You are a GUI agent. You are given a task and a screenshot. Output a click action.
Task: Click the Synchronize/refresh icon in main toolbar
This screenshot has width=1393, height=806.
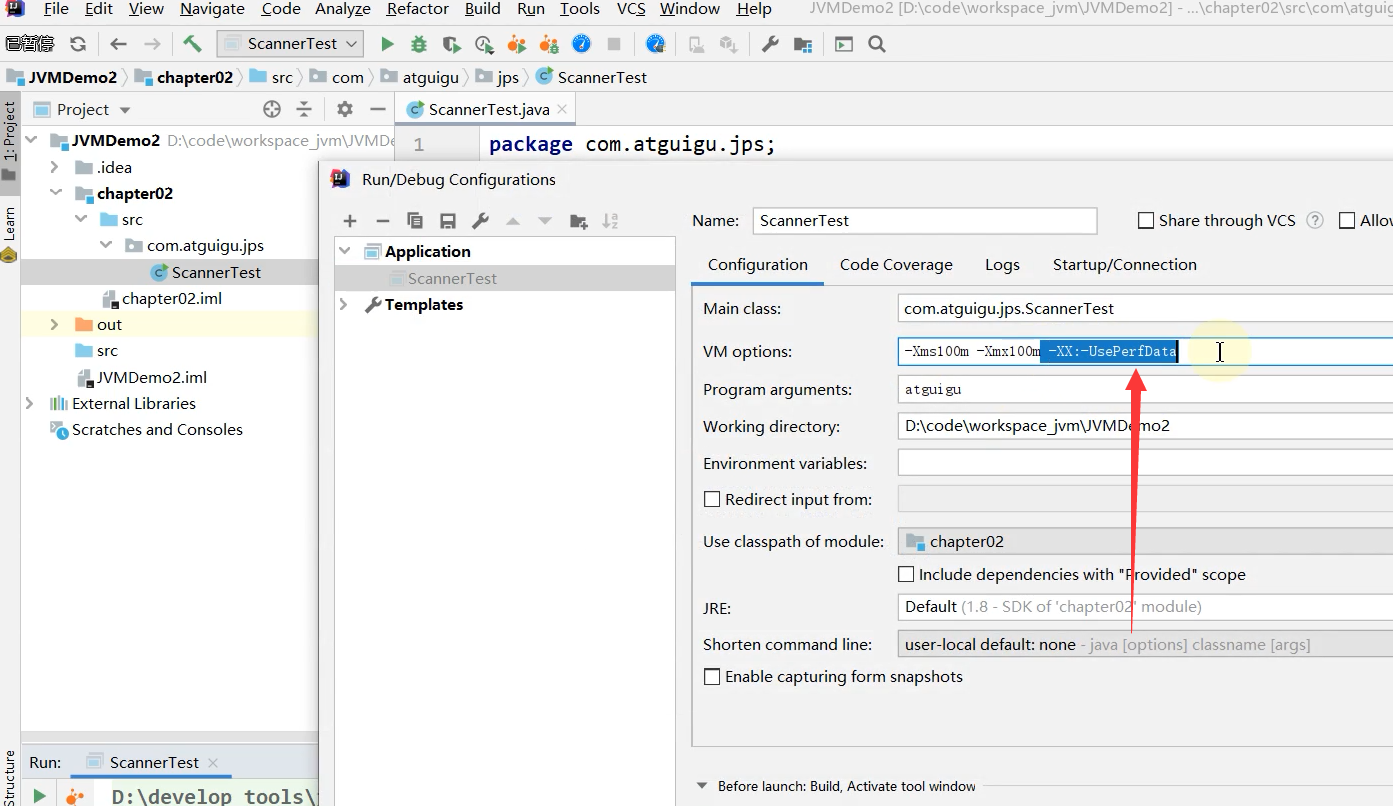pos(78,44)
